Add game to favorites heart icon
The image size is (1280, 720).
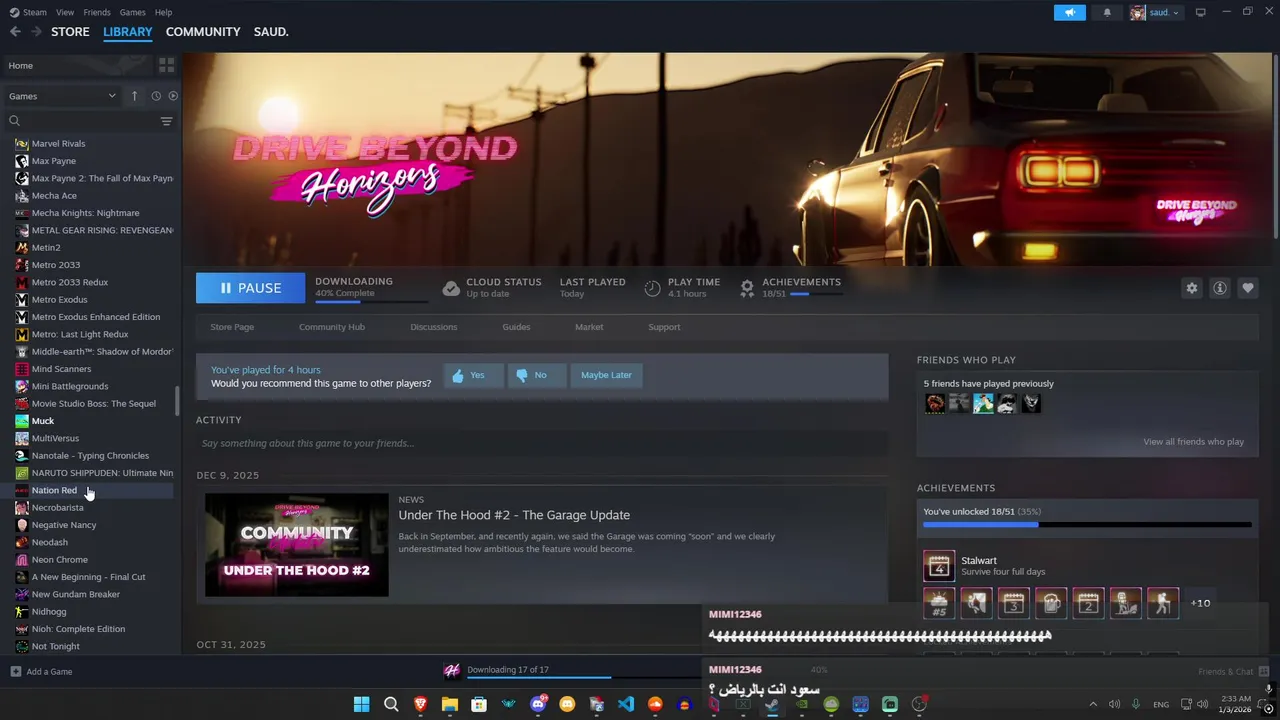[1248, 288]
